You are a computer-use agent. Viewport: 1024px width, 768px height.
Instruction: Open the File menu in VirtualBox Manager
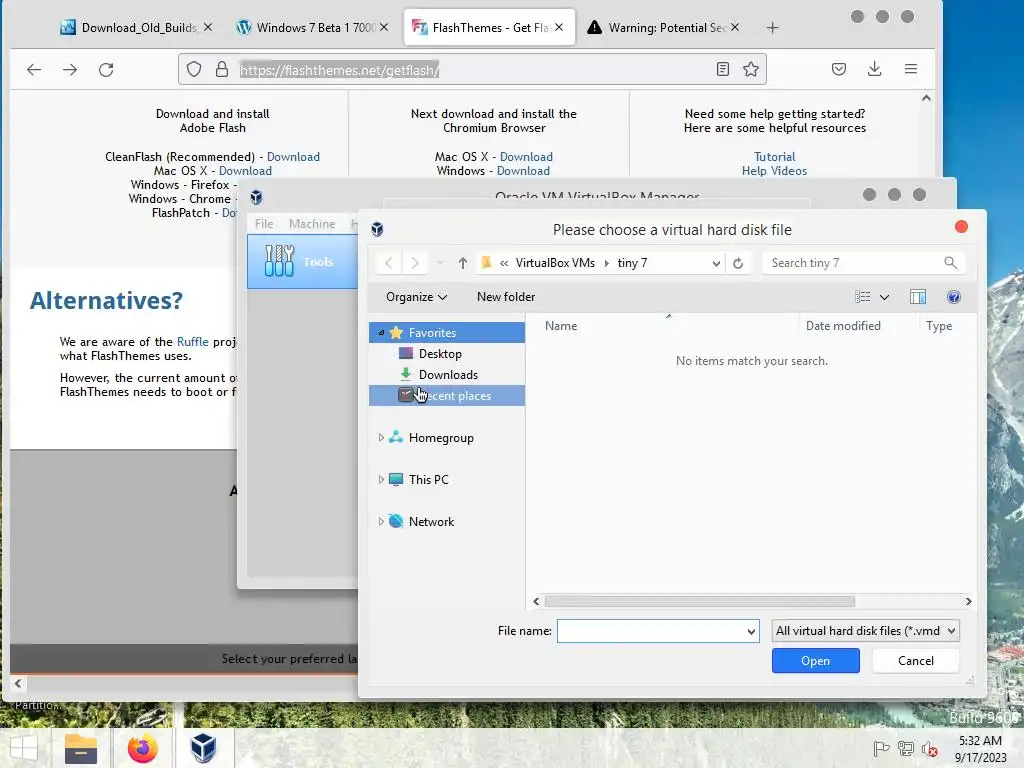point(264,224)
